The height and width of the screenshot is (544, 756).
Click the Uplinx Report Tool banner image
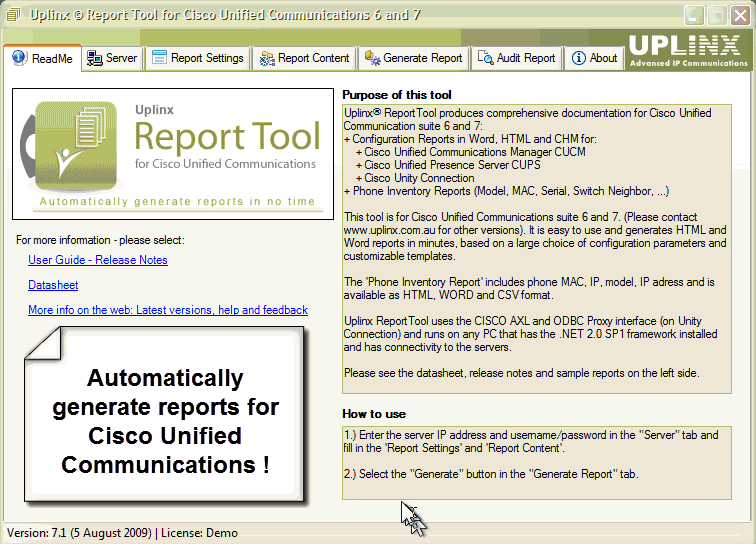point(173,154)
